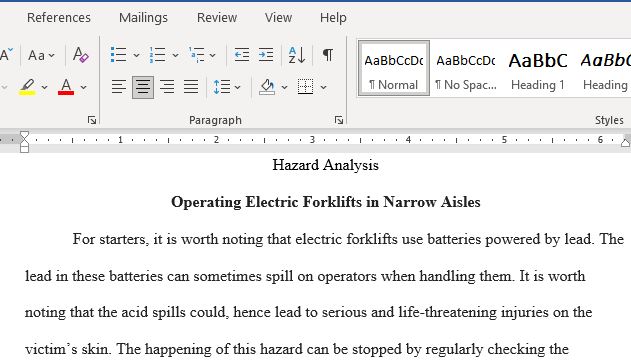Open the numbering library dropdown arrow
The height and width of the screenshot is (363, 631).
pos(175,55)
